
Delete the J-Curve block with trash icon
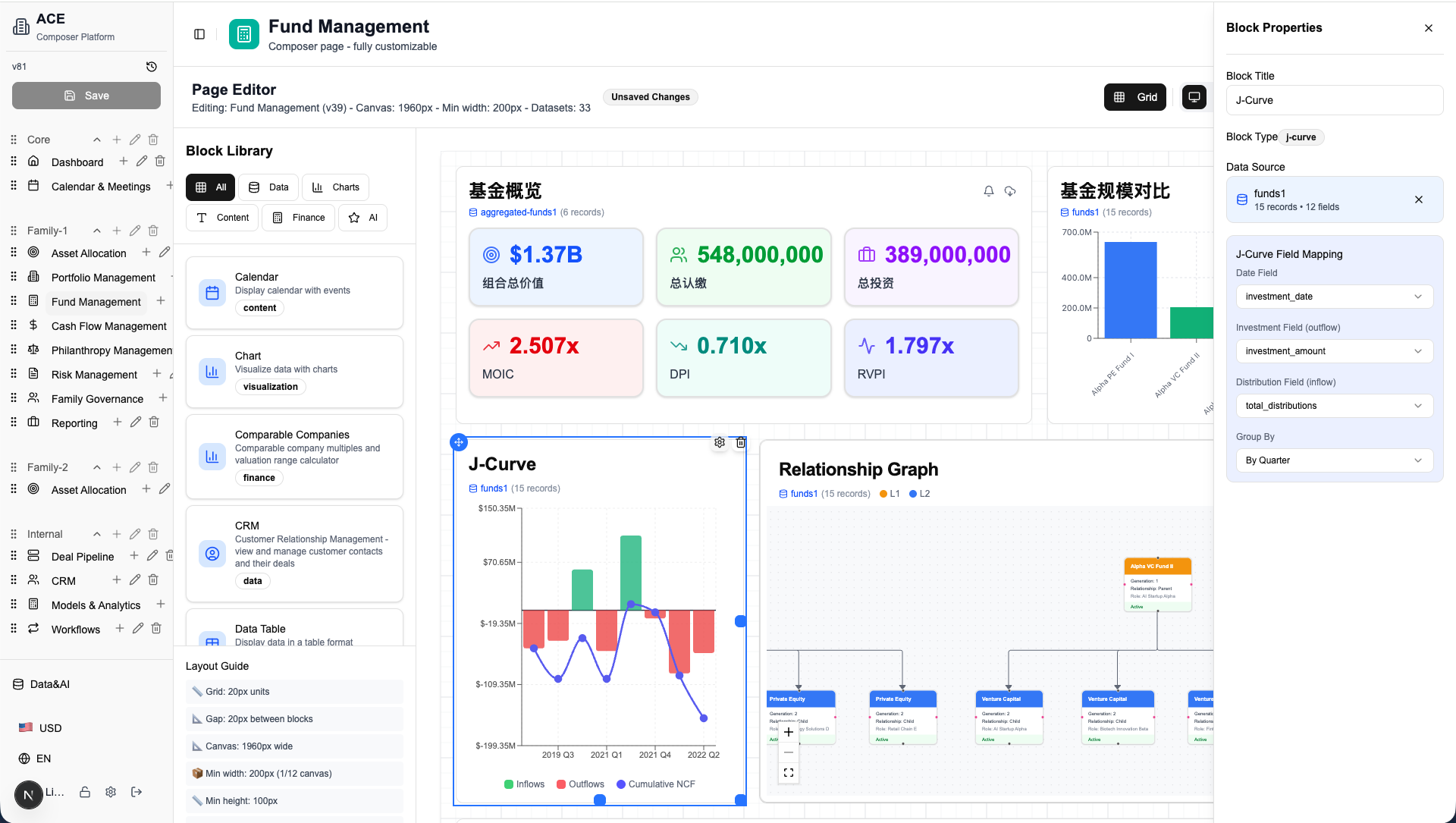click(741, 442)
